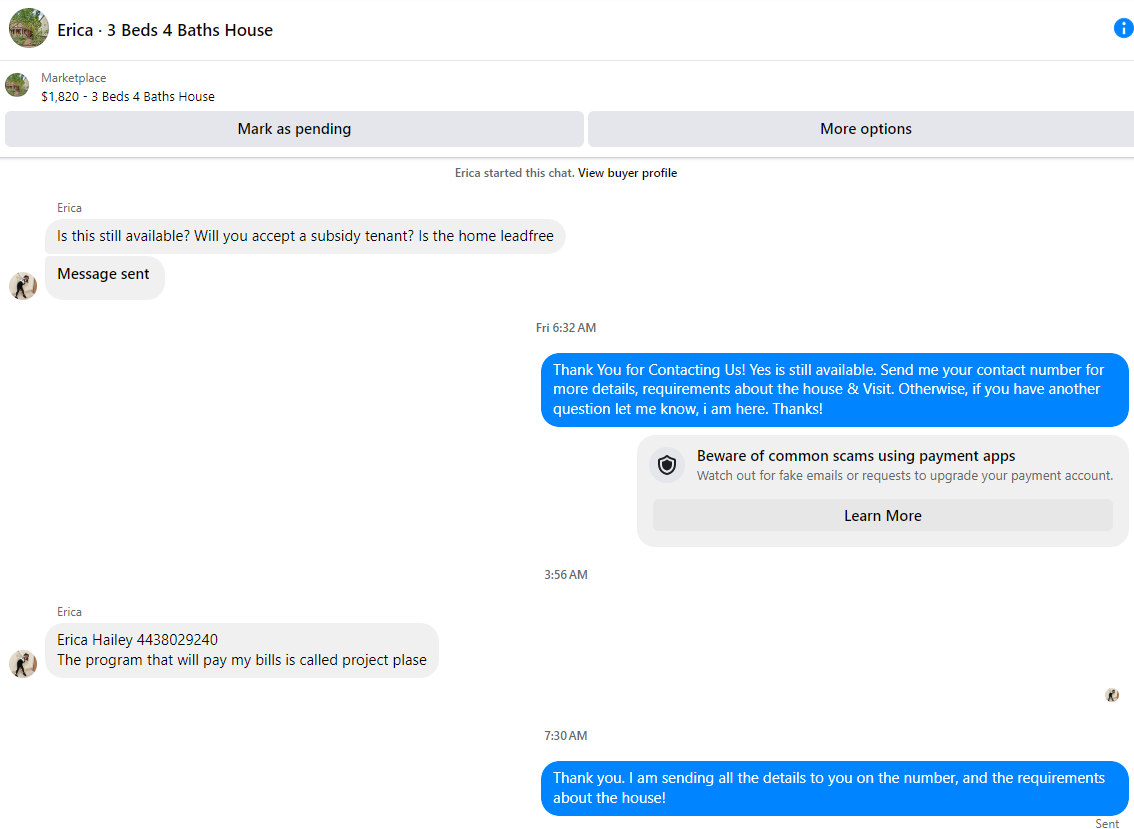Mark the listing as pending
This screenshot has width=1134, height=829.
click(x=294, y=129)
